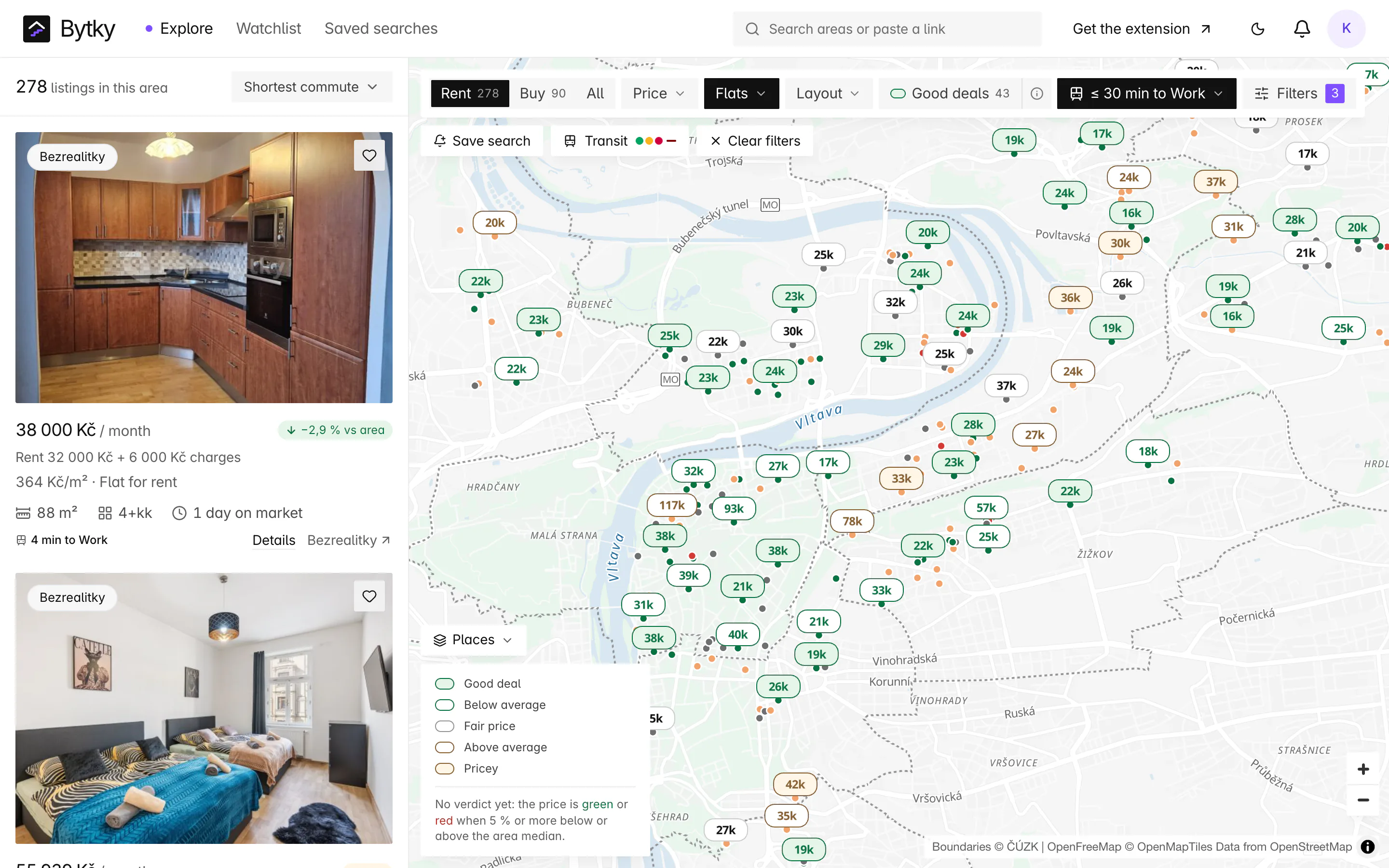Click the 57k price marker
The image size is (1389, 868).
click(986, 507)
